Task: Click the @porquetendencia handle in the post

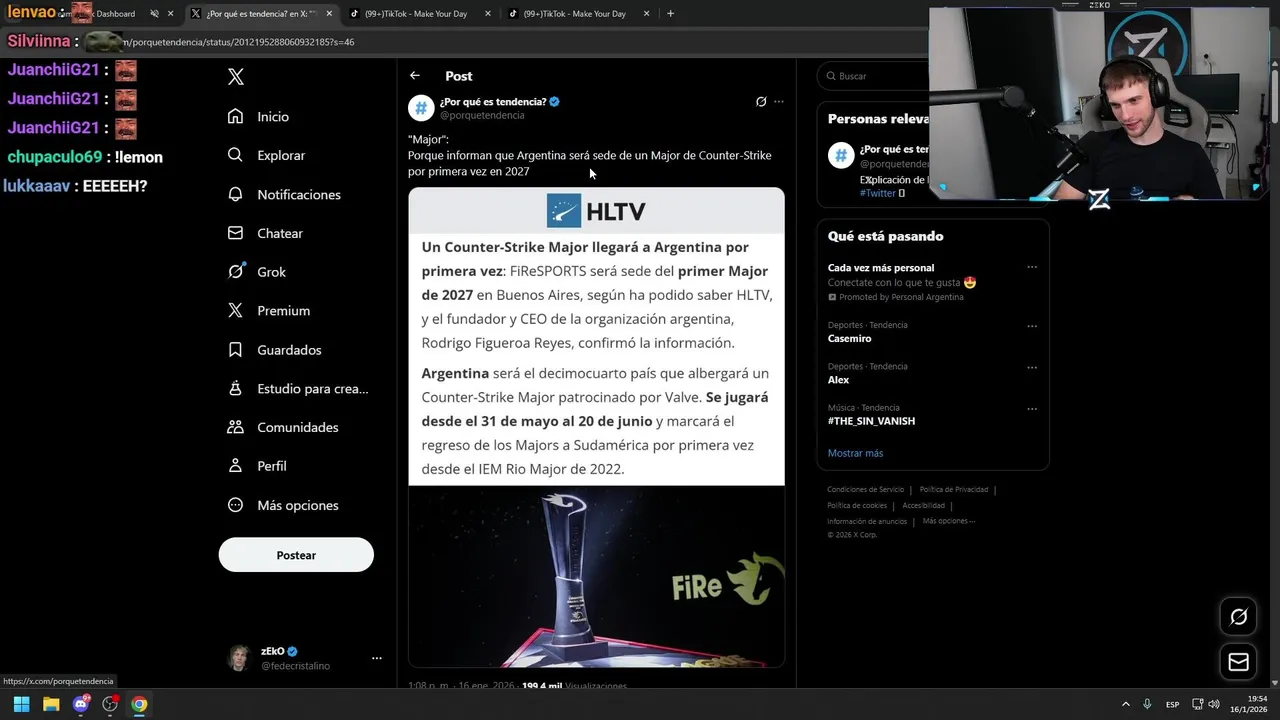Action: point(482,115)
